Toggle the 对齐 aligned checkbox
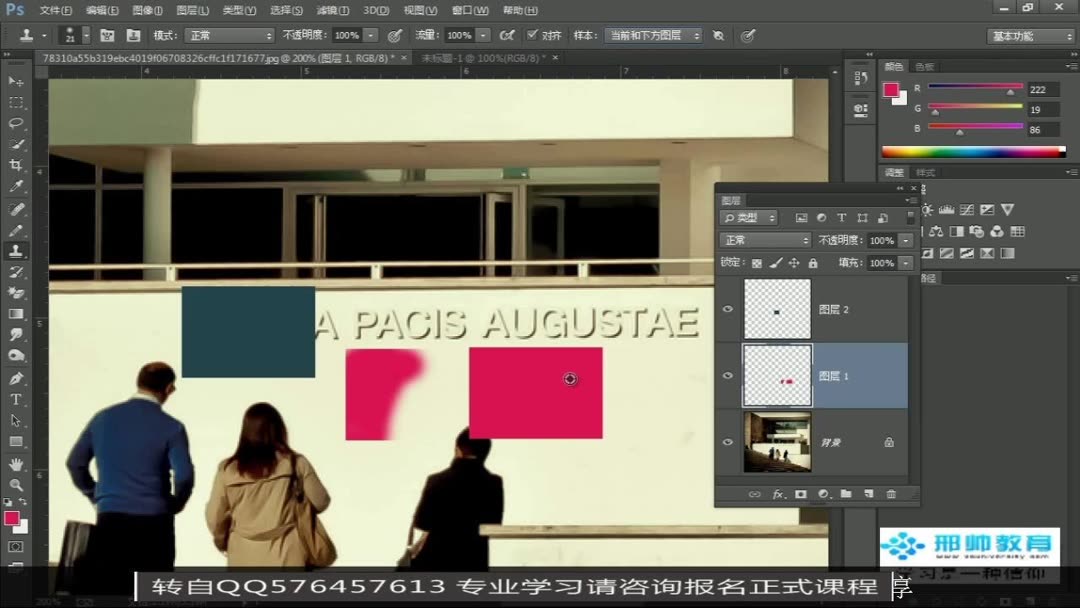 (x=532, y=34)
